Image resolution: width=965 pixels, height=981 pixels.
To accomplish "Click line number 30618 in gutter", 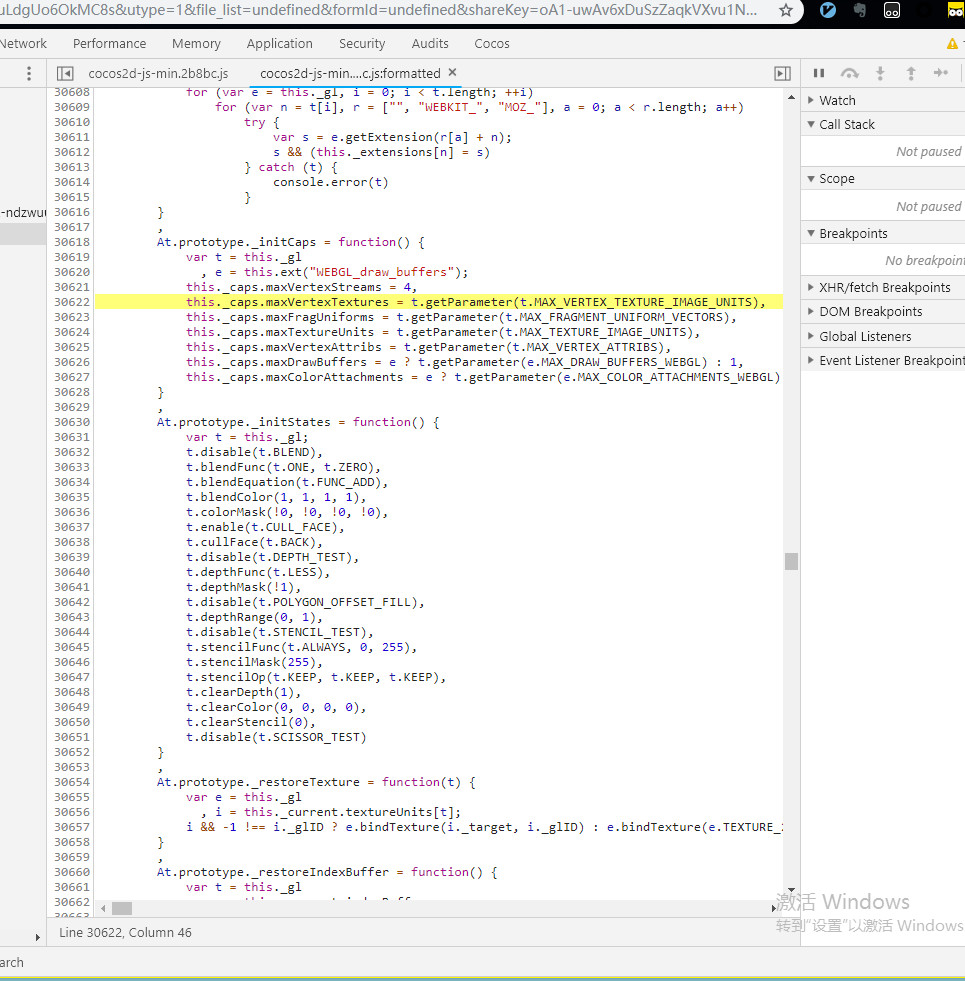I will 72,242.
